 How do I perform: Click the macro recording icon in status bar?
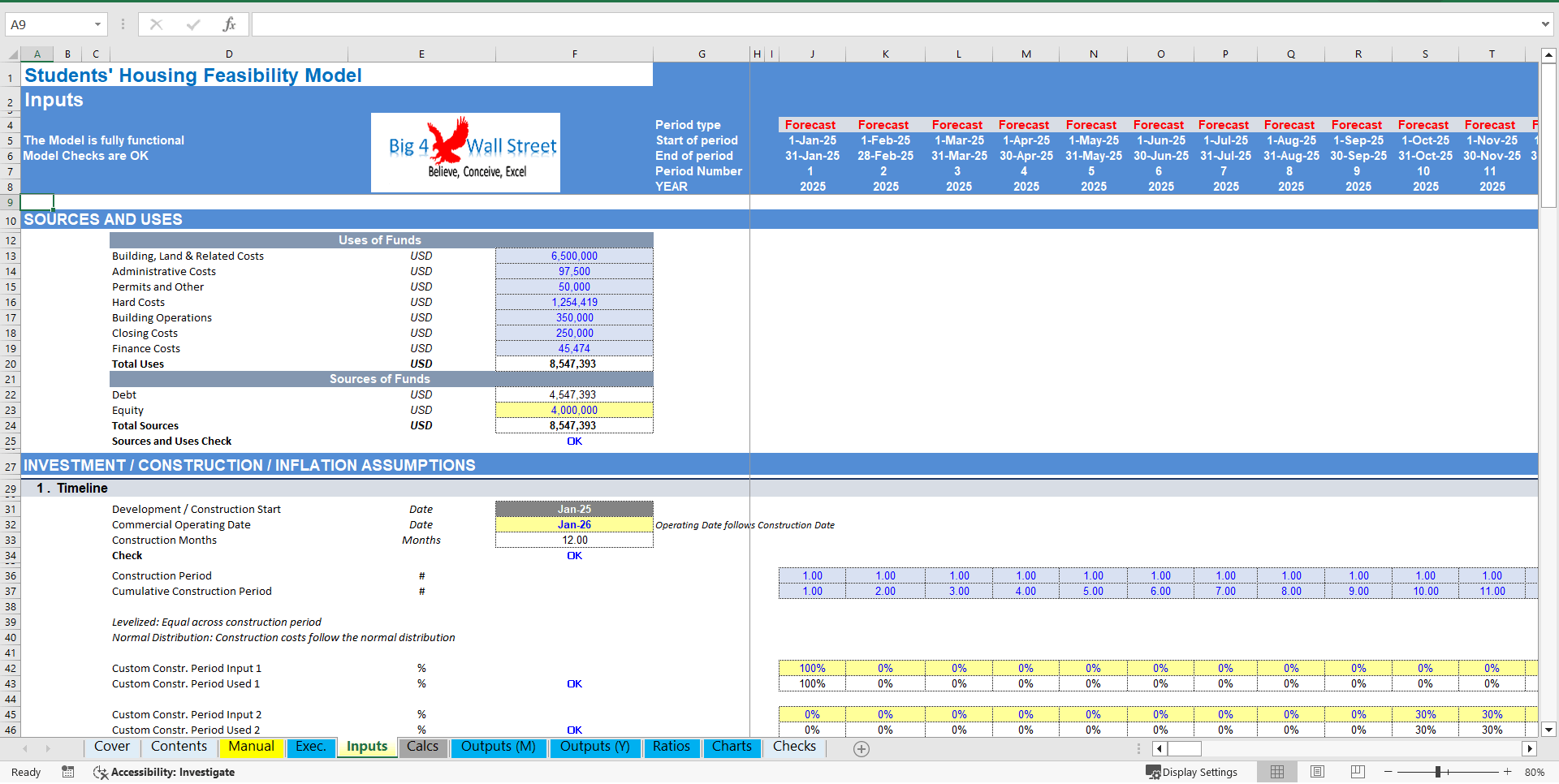[68, 772]
